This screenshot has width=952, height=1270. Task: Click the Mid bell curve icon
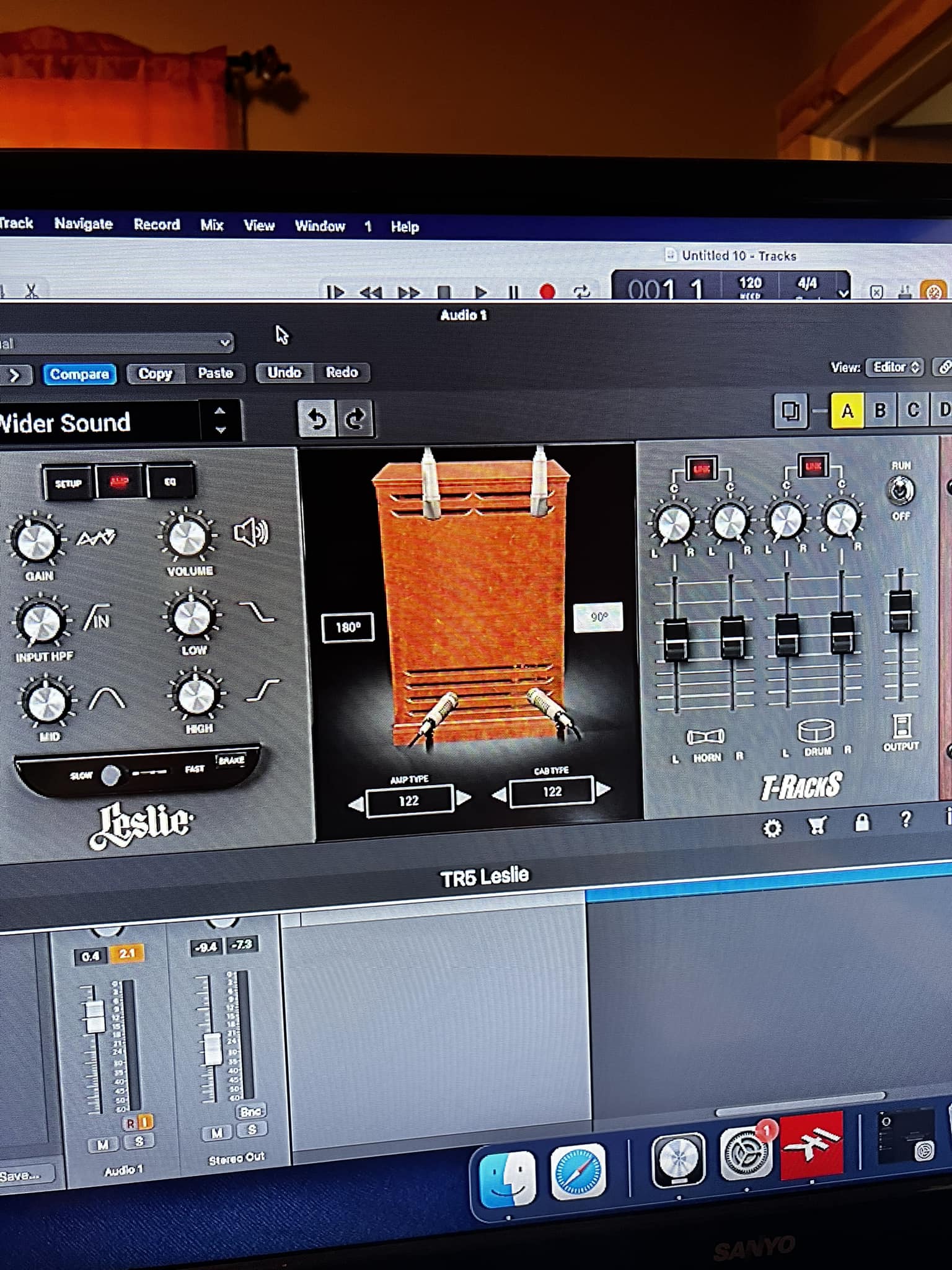click(x=107, y=698)
